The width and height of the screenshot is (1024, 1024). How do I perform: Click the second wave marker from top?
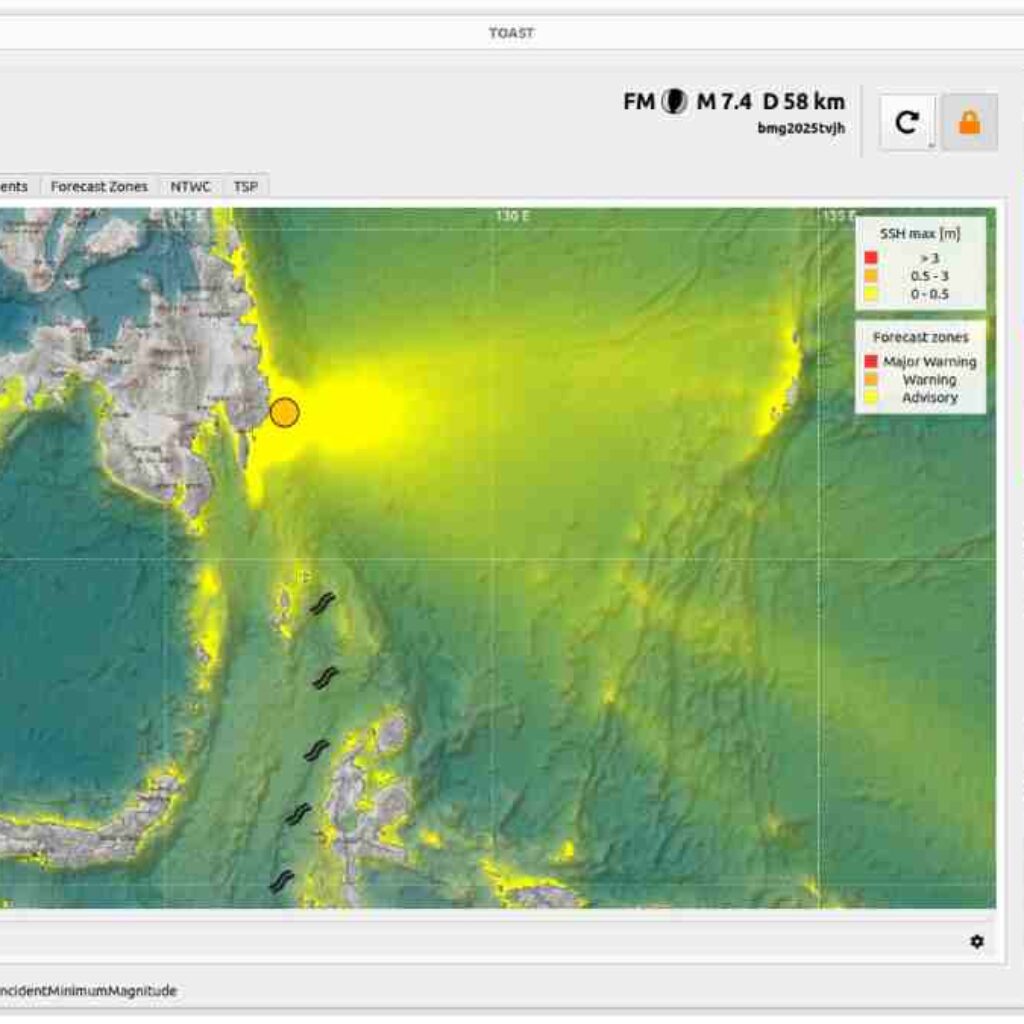(325, 679)
